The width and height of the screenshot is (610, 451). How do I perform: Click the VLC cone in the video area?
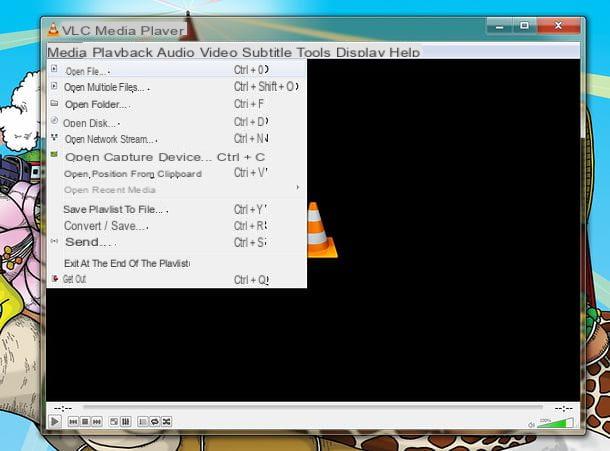pos(323,230)
